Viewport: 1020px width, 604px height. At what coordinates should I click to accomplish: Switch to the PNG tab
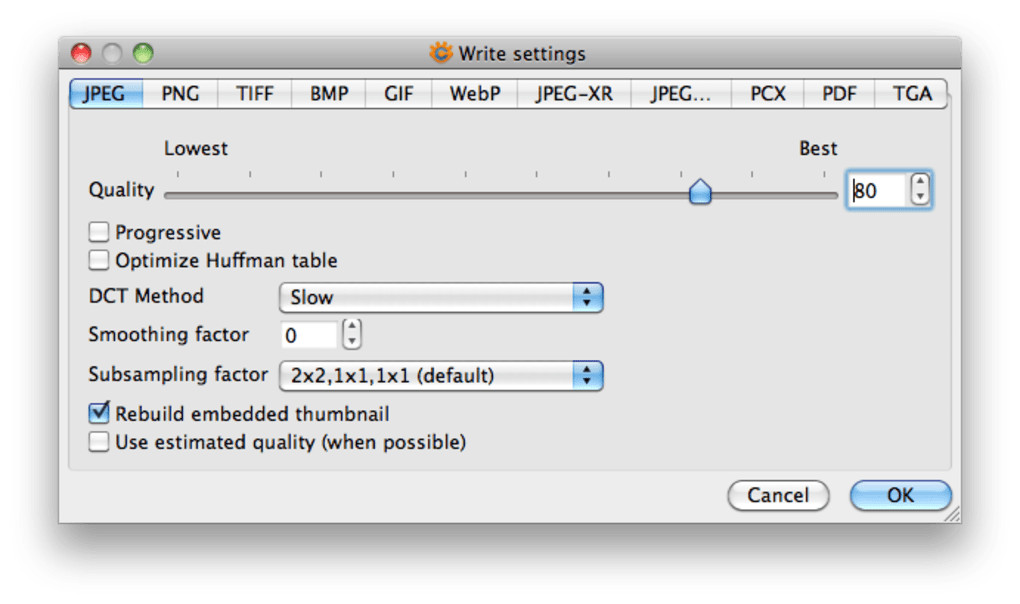[x=180, y=94]
